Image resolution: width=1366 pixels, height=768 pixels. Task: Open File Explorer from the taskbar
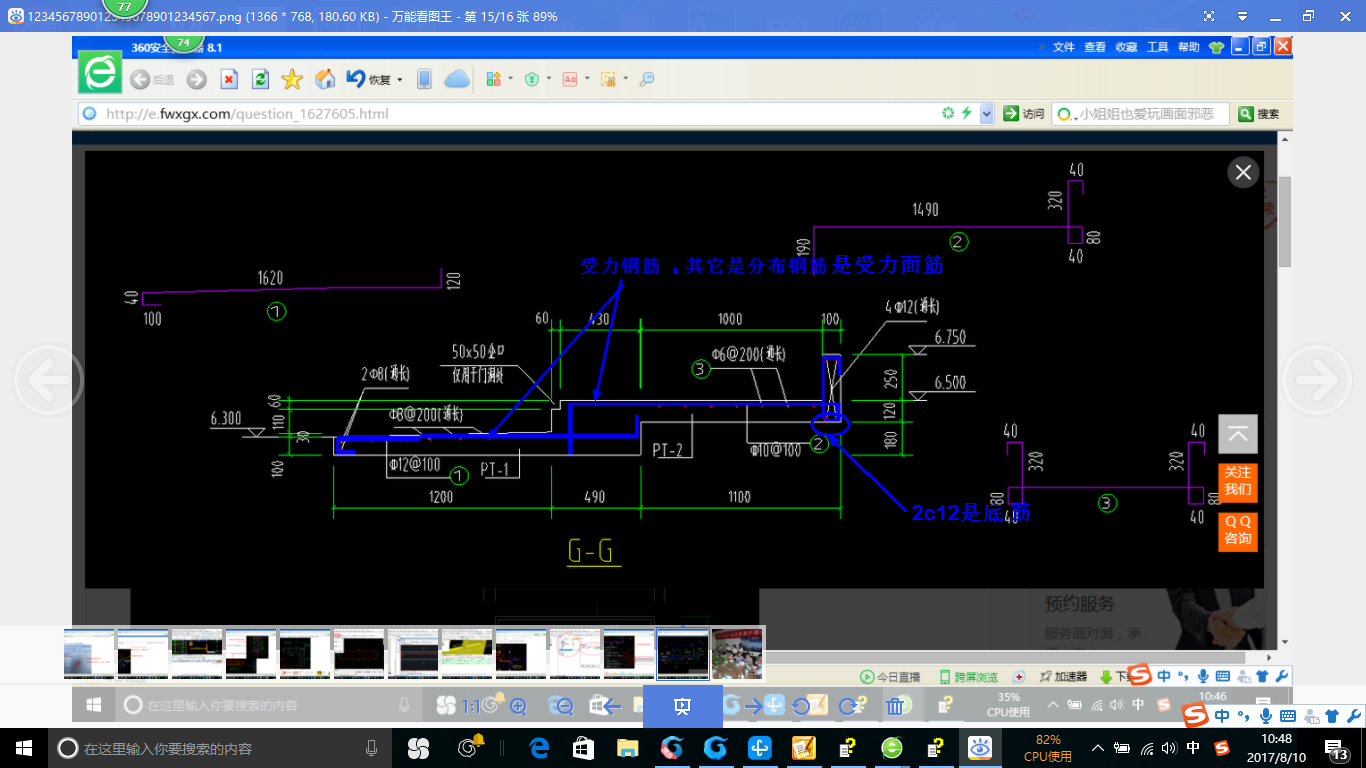628,748
